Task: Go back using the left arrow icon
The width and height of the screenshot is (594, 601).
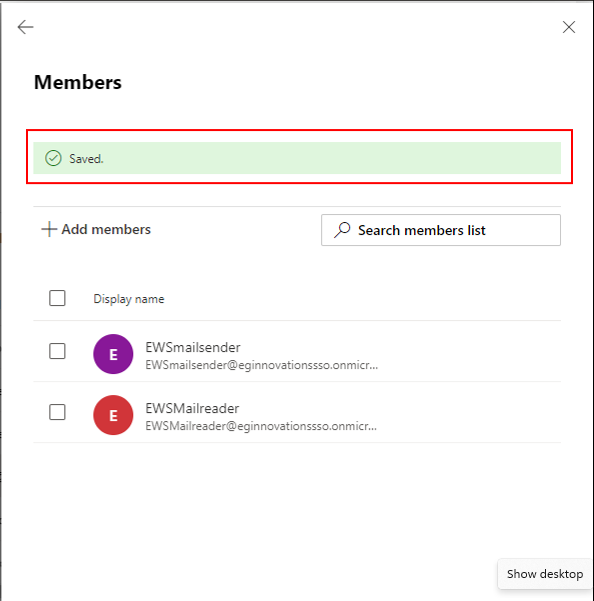Action: (26, 27)
